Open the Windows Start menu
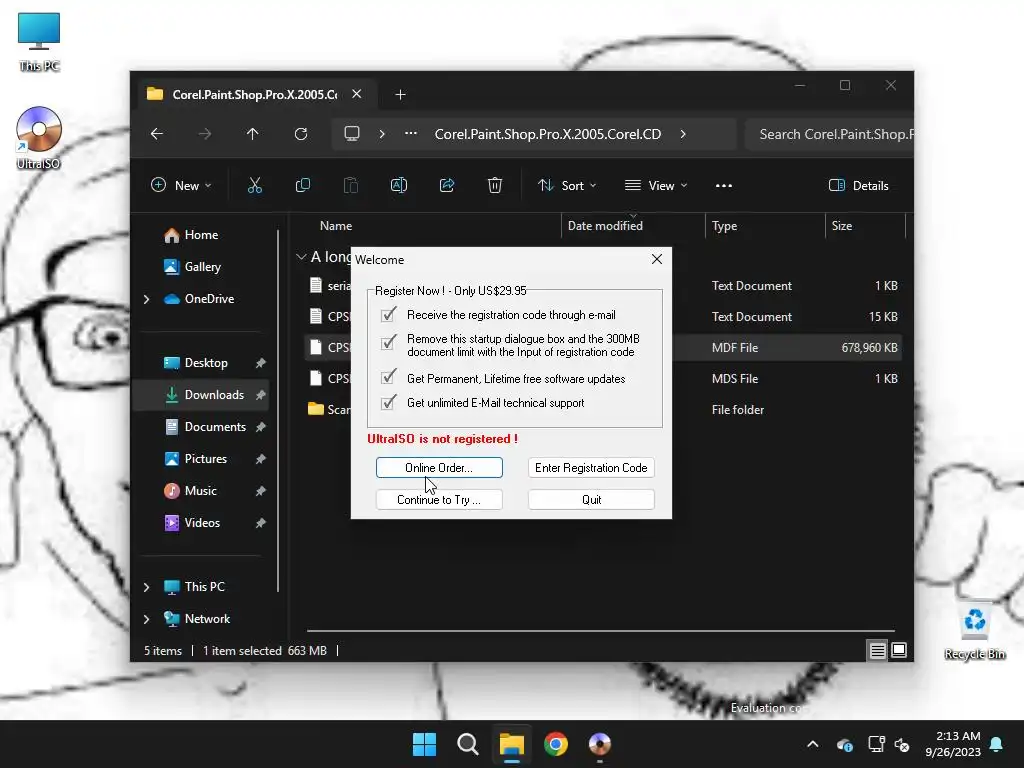Viewport: 1024px width, 768px height. (424, 744)
